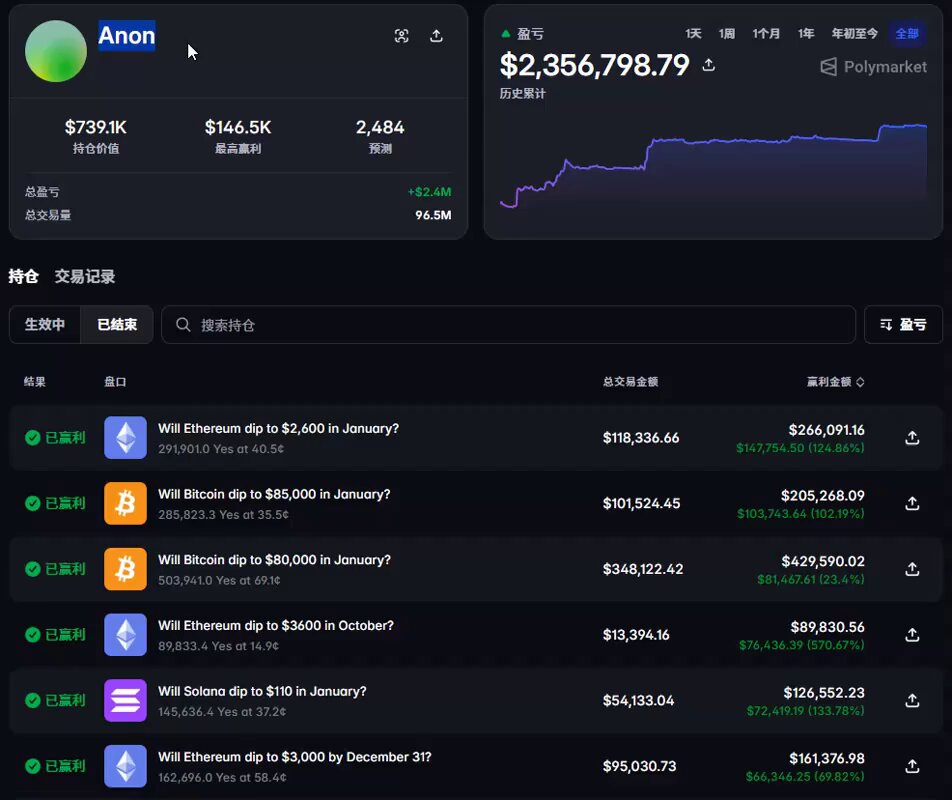The height and width of the screenshot is (800, 952).
Task: Share the Ethereum dip to $2,600 position
Action: click(x=912, y=438)
